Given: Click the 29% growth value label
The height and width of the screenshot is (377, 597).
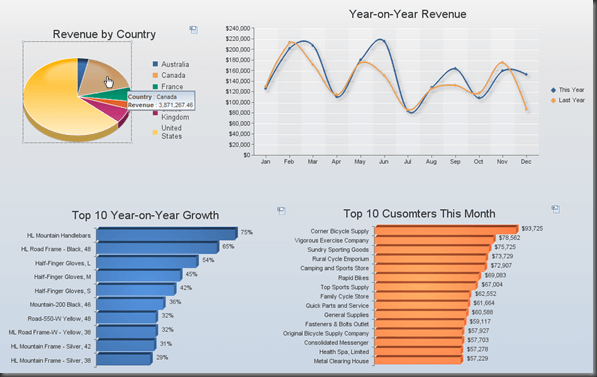Looking at the screenshot, I should 162,357.
